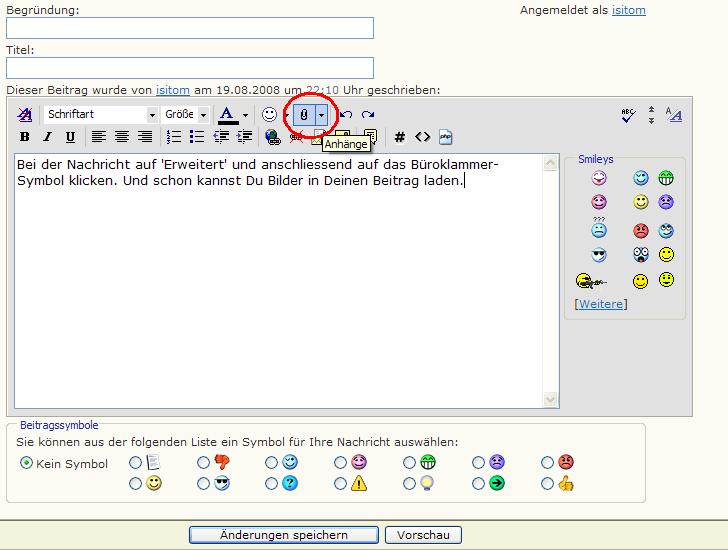The height and width of the screenshot is (550, 728).
Task: Wrap selection in PHP tags
Action: [445, 137]
